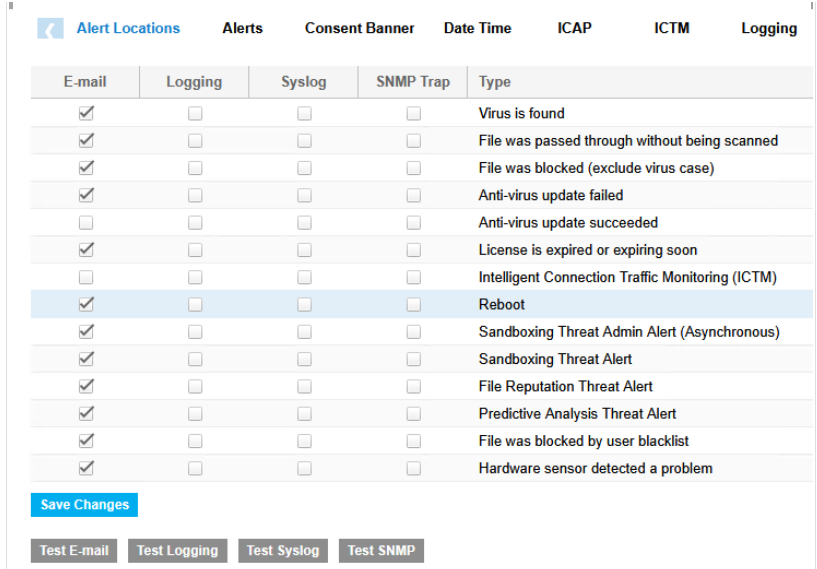Go to the Date Time tab
Screen dimensions: 817x569
477,28
